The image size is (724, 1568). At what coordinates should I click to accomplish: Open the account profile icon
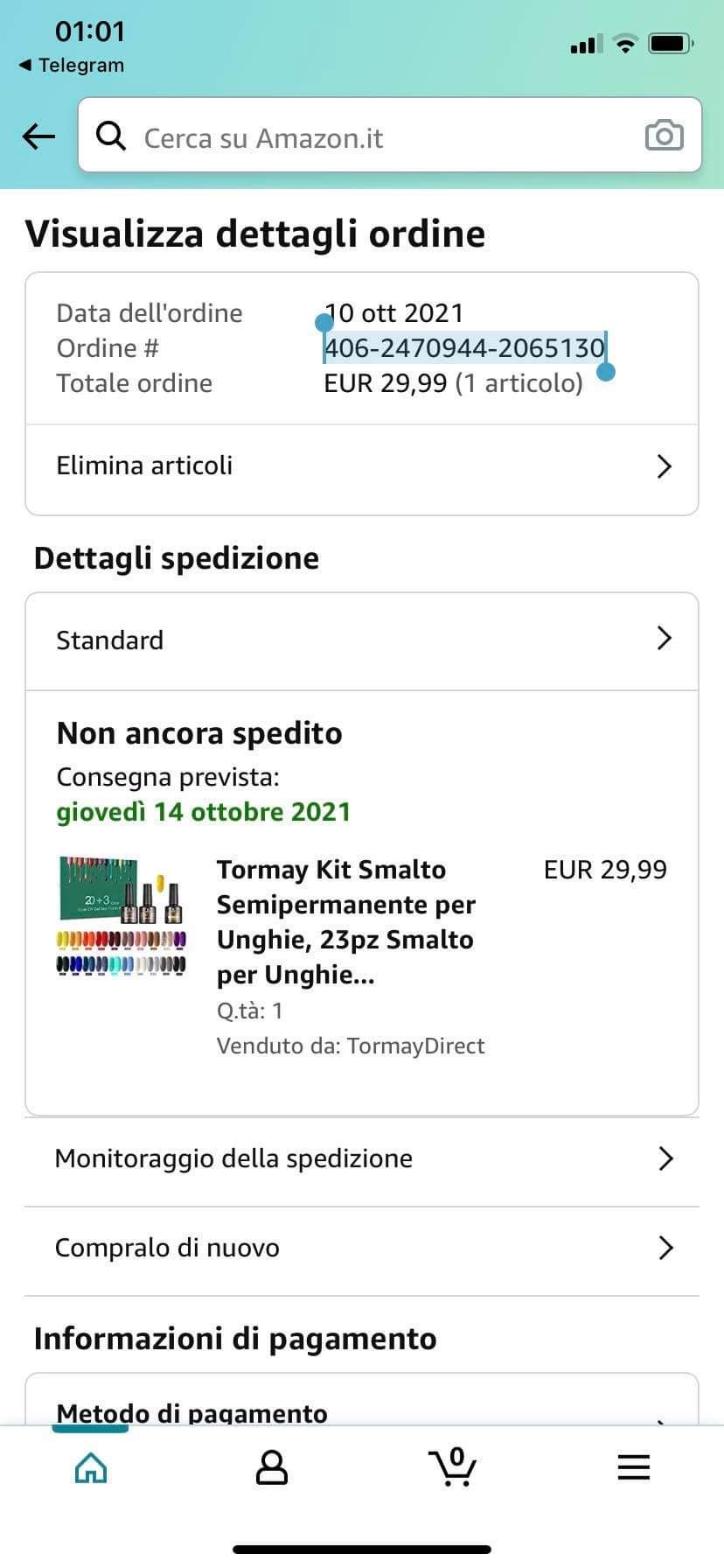click(x=271, y=1467)
